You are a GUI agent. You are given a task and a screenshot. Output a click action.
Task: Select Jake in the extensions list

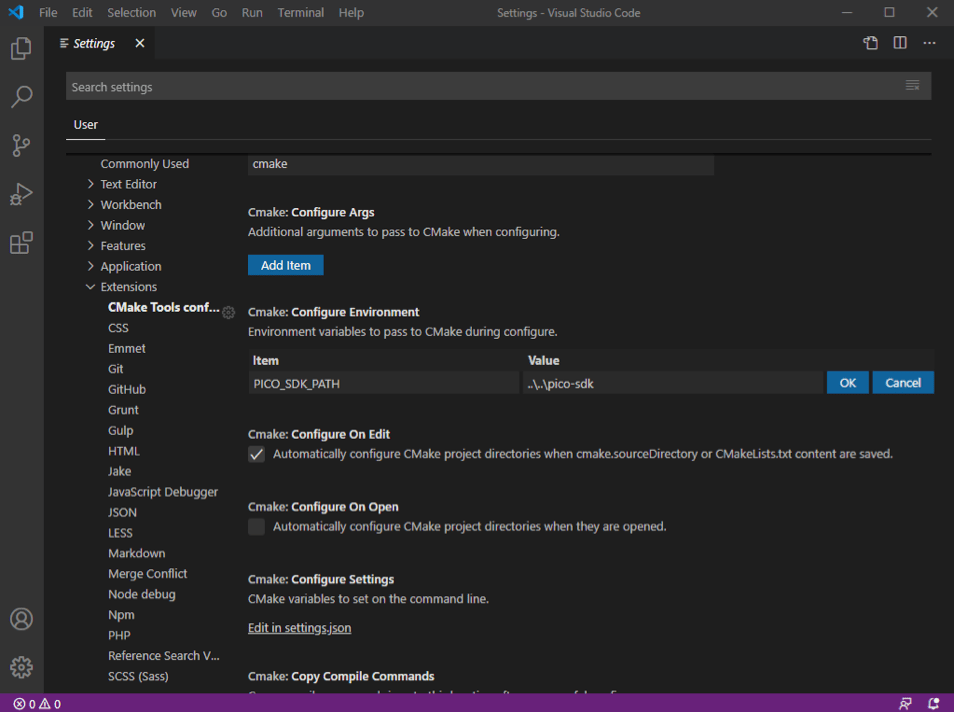click(x=120, y=472)
